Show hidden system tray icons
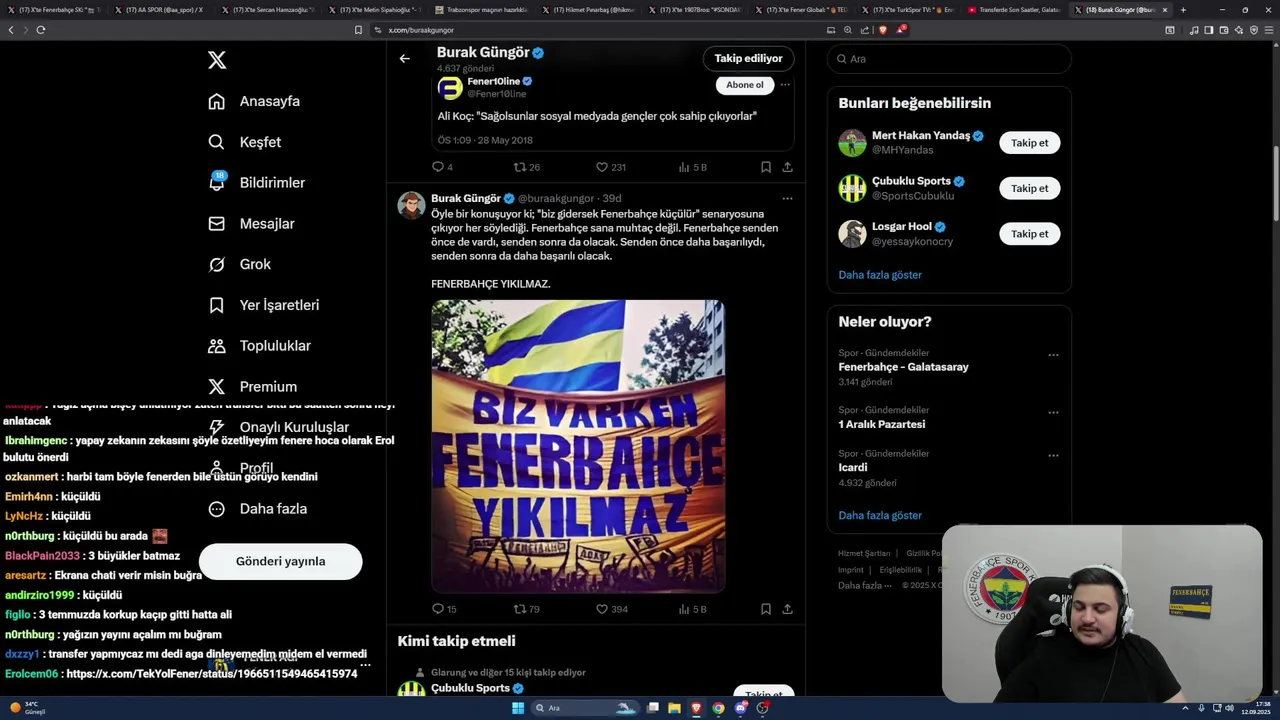Viewport: 1280px width, 720px height. pyautogui.click(x=1186, y=708)
